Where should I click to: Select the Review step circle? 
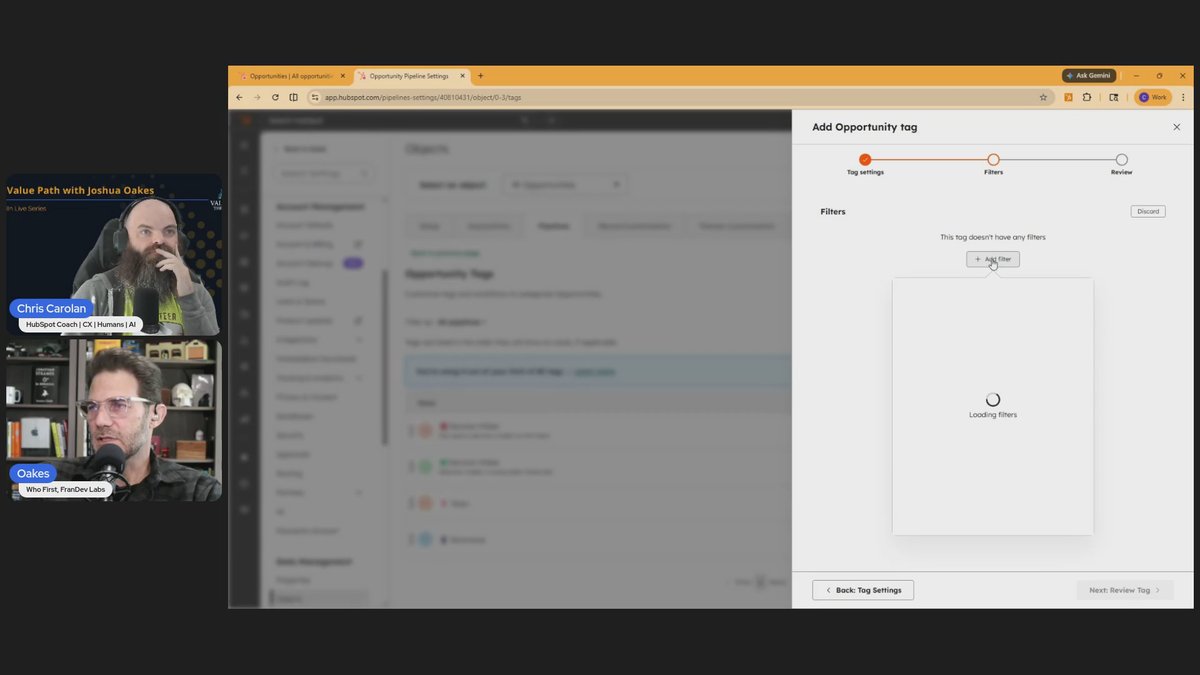pyautogui.click(x=1122, y=159)
